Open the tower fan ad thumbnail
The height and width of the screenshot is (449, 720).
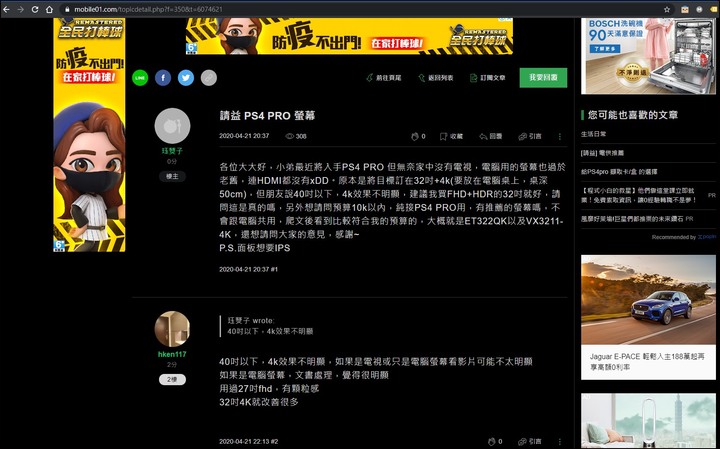click(648, 420)
